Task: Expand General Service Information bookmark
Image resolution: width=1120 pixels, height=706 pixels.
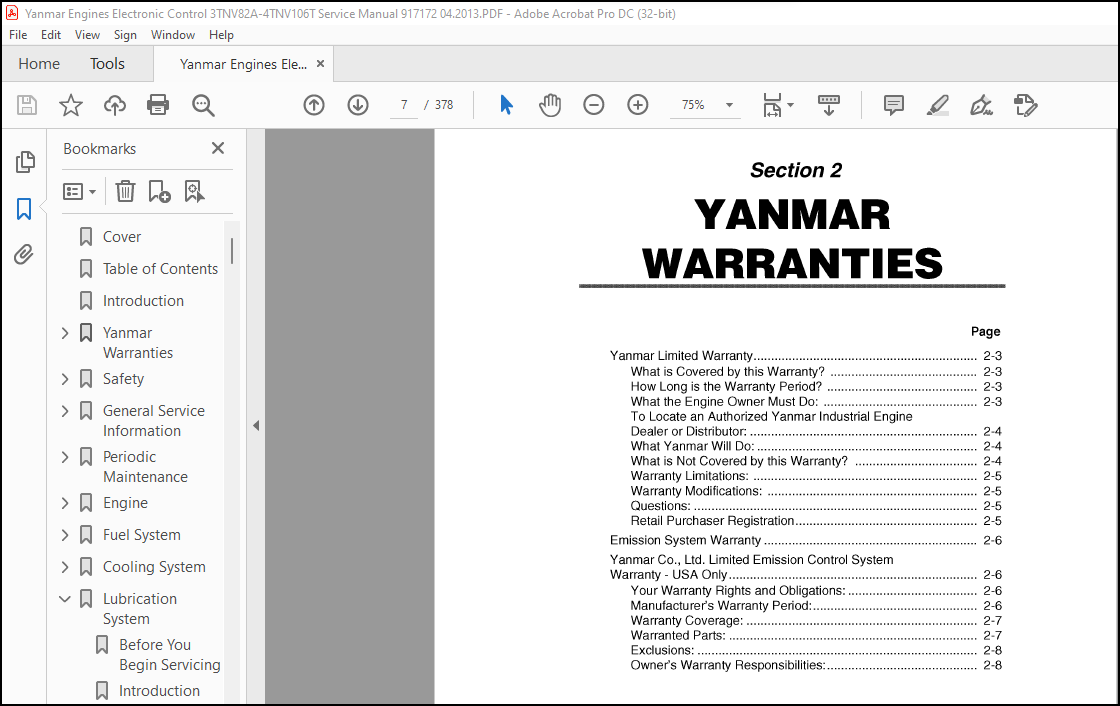Action: (x=65, y=411)
